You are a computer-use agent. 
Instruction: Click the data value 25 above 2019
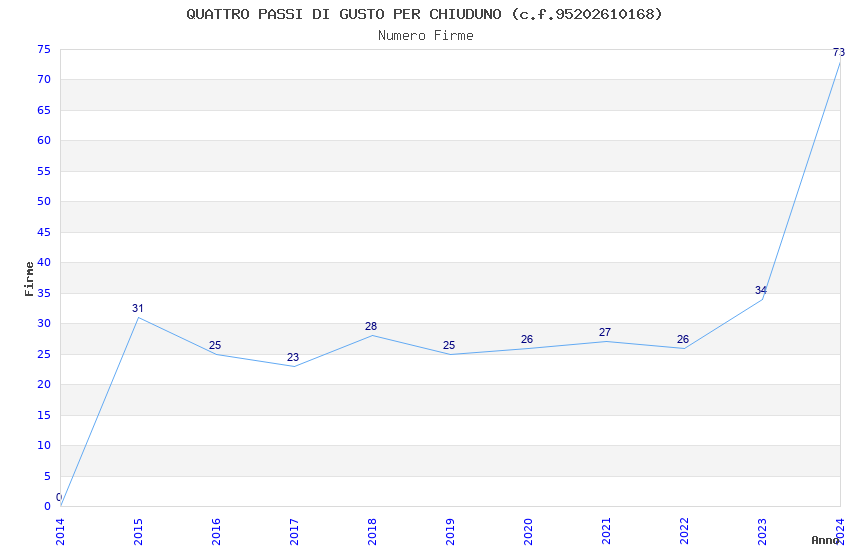[449, 345]
